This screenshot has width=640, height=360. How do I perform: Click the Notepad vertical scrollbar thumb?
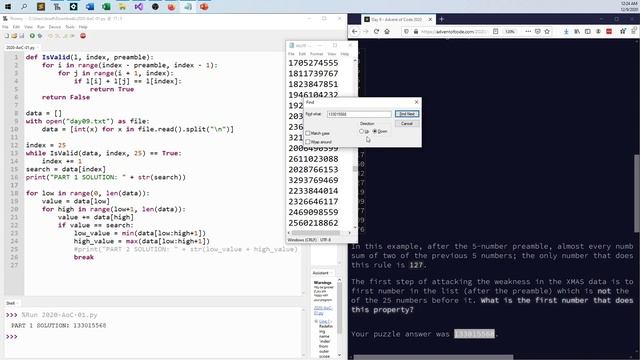(x=355, y=169)
